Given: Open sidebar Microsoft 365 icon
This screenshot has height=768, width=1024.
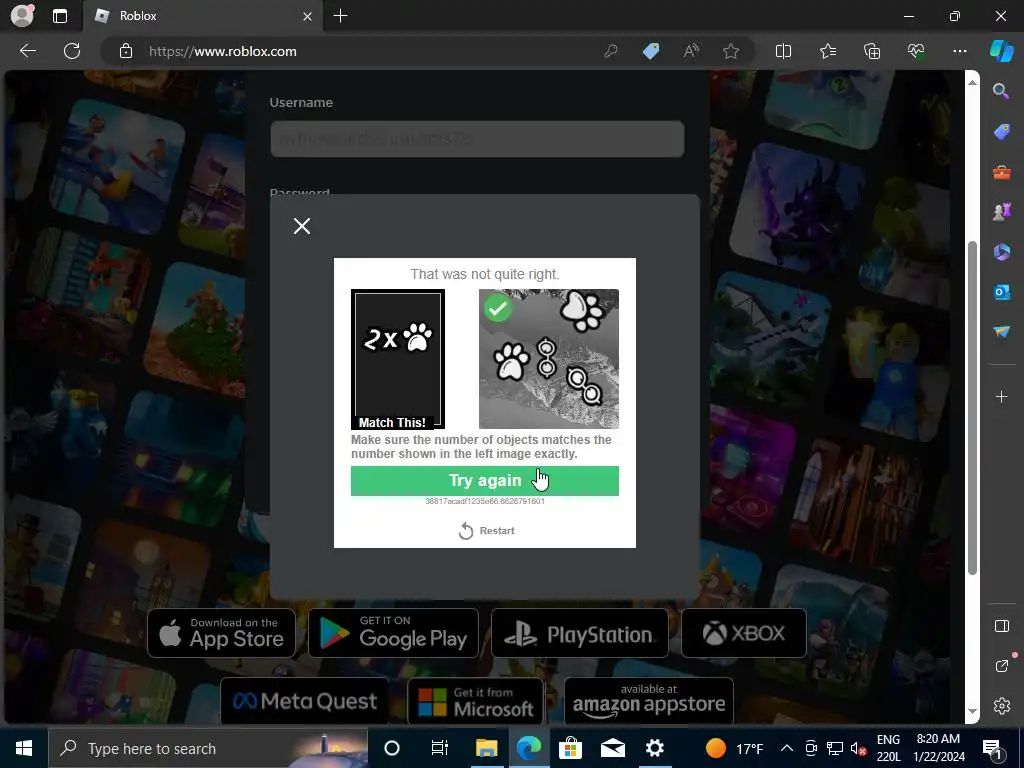Looking at the screenshot, I should point(1001,251).
